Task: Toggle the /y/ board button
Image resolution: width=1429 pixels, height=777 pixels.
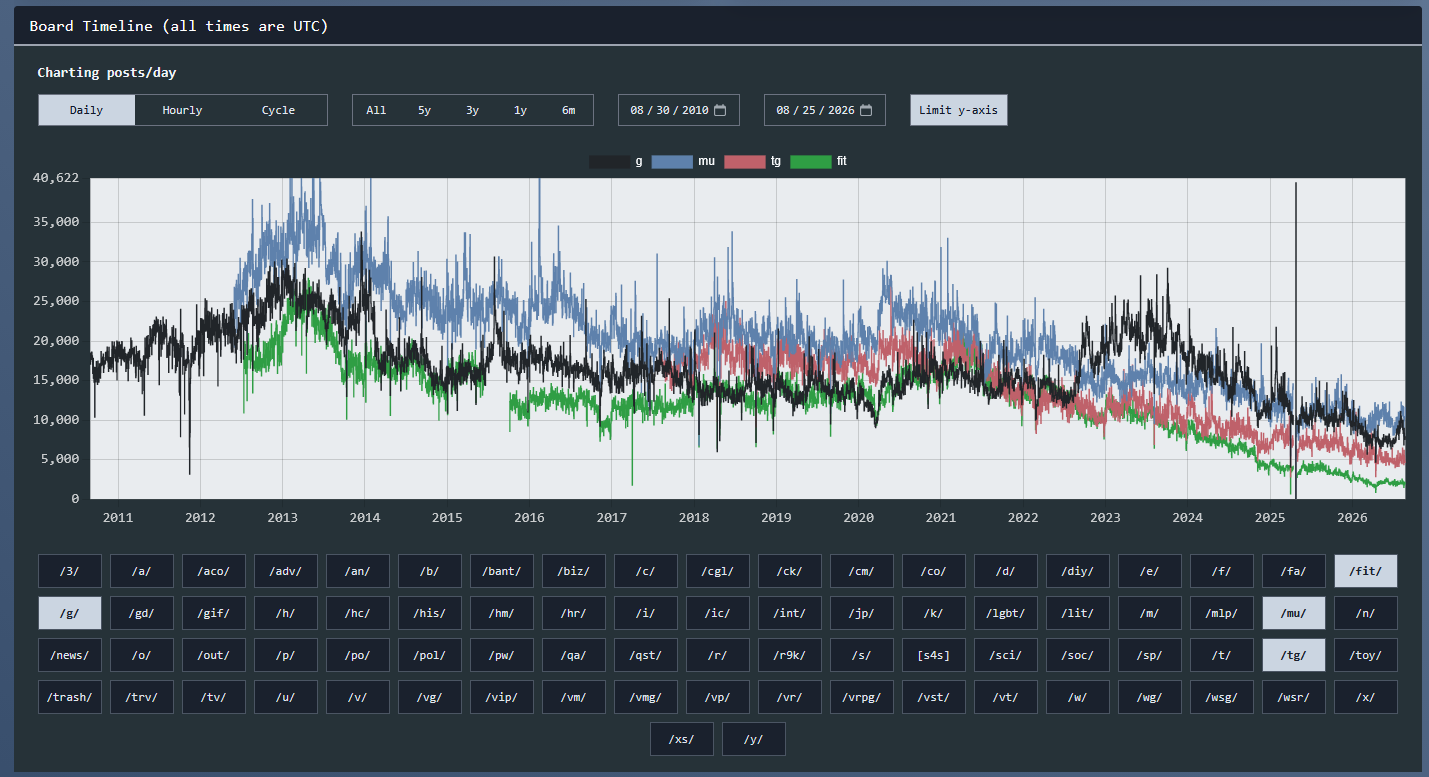Action: tap(753, 739)
